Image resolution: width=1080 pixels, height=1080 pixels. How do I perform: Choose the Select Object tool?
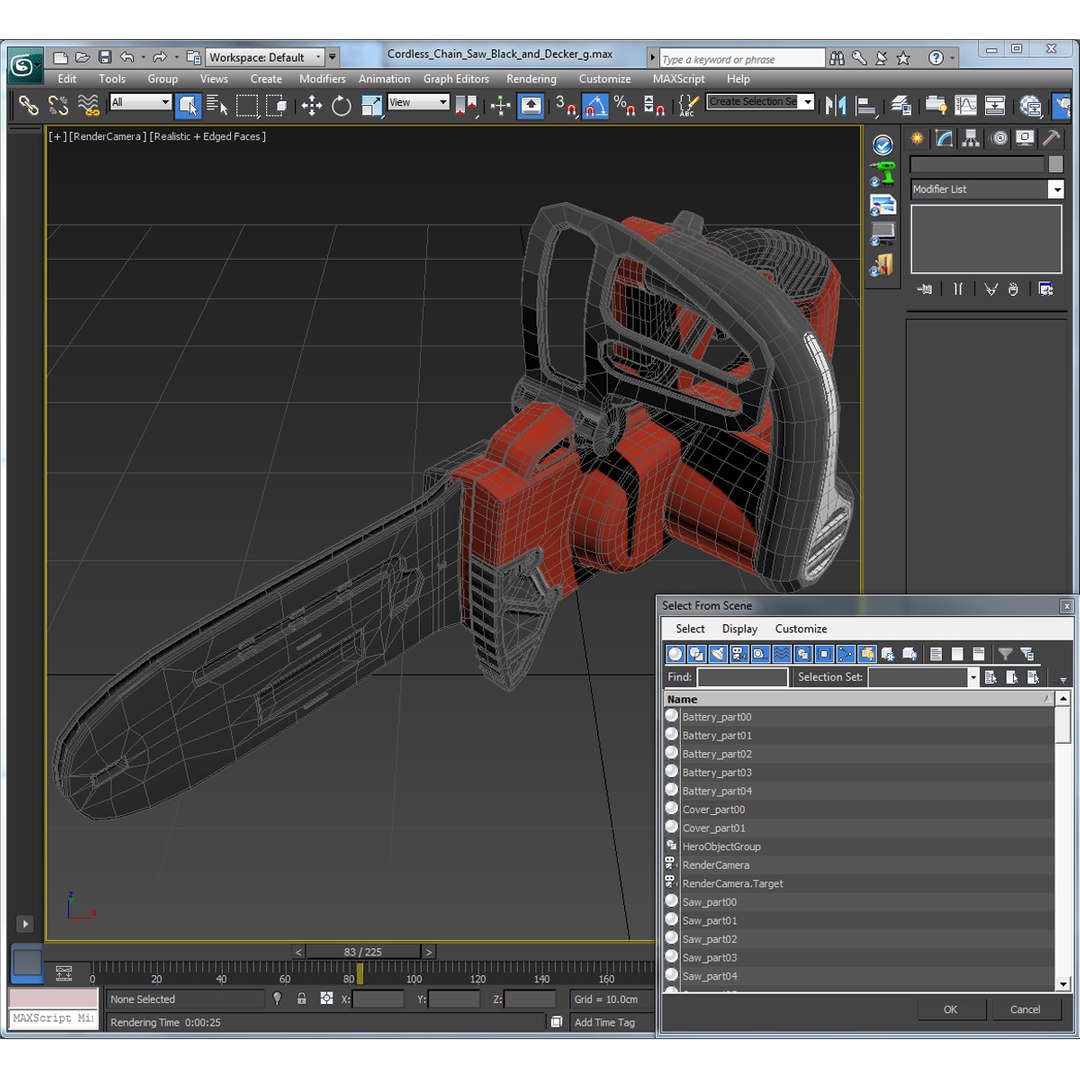188,105
